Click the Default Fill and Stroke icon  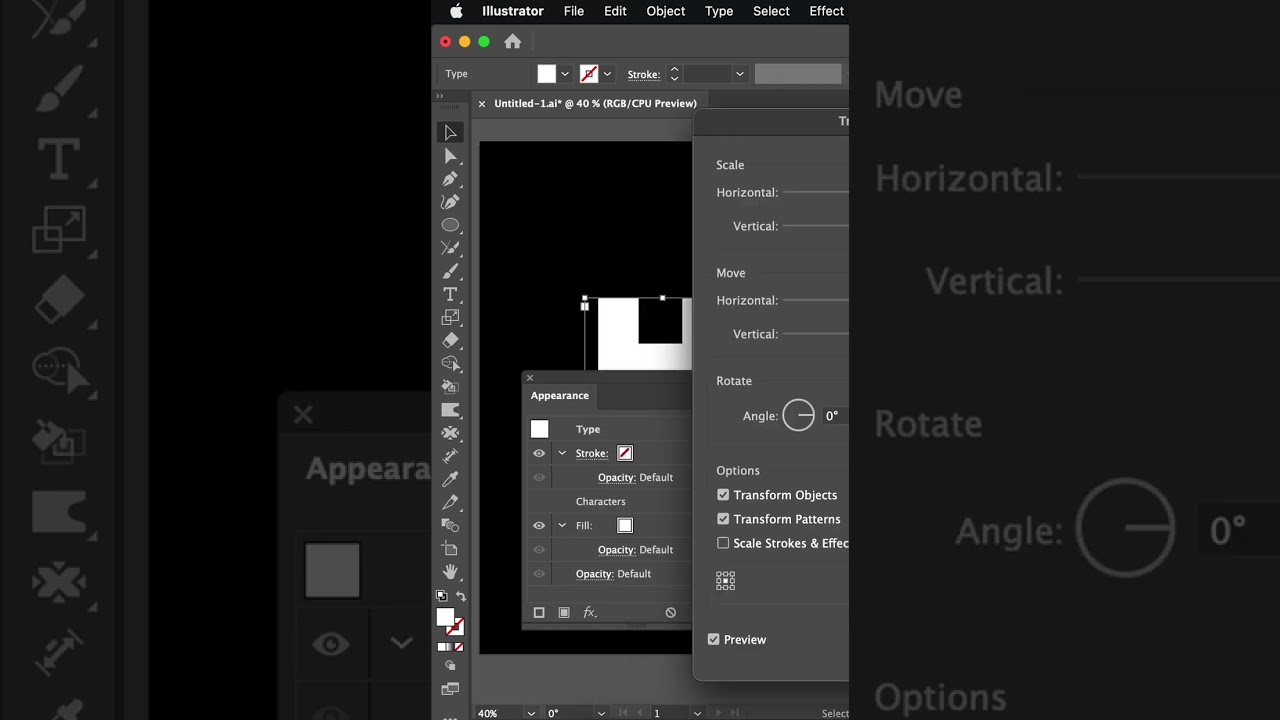coord(441,595)
